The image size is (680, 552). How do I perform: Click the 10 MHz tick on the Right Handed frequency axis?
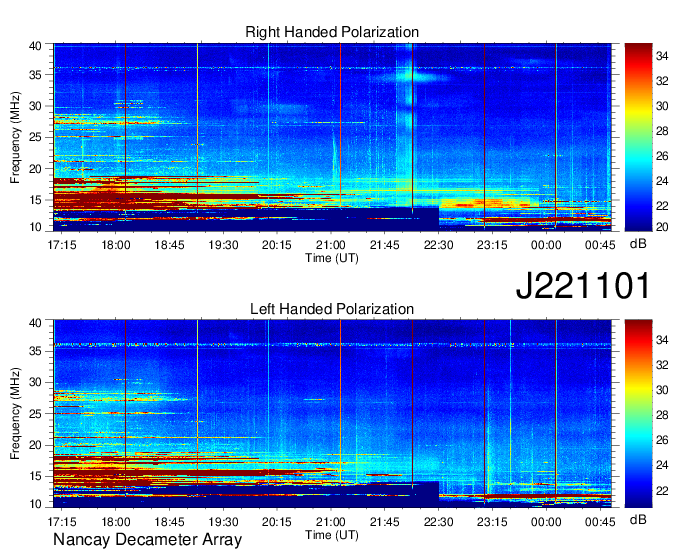(36, 227)
